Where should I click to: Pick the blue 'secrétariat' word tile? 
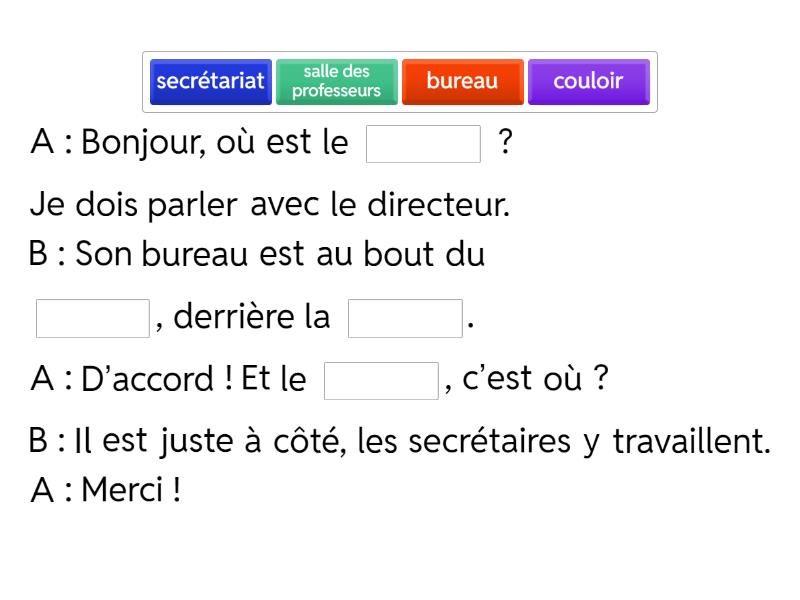point(210,82)
